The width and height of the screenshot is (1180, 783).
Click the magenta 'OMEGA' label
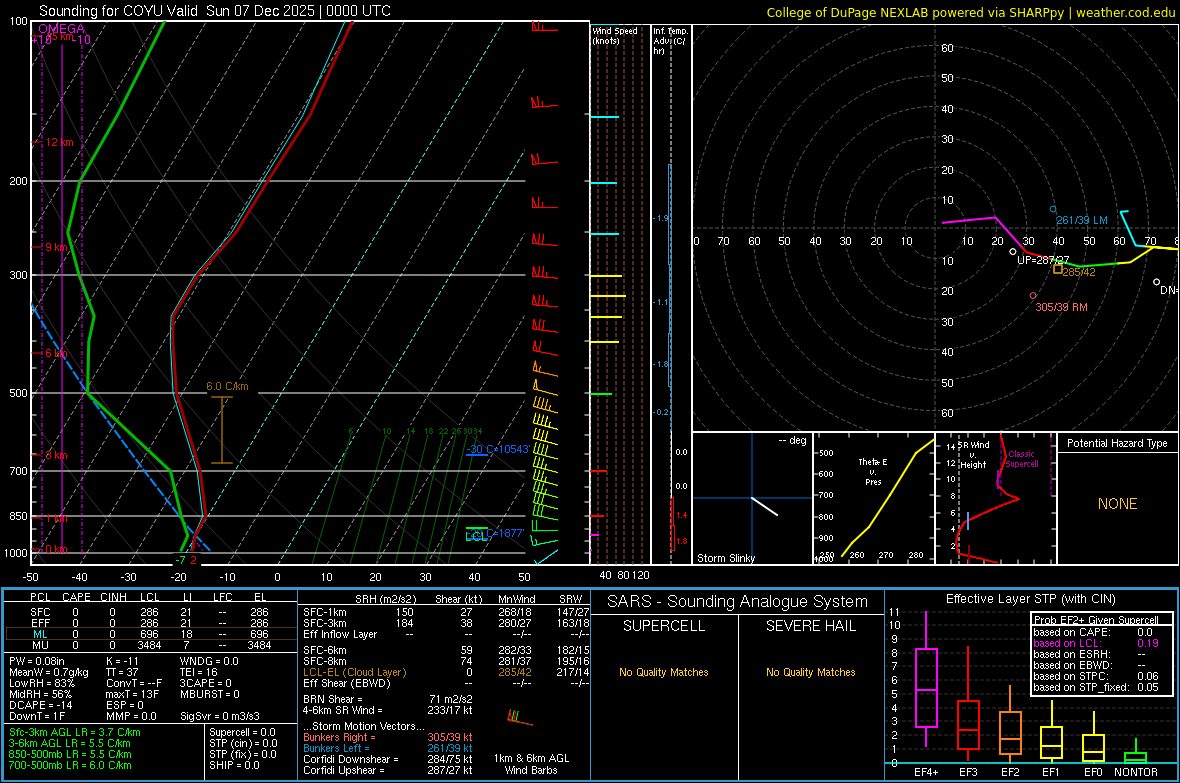pos(62,29)
